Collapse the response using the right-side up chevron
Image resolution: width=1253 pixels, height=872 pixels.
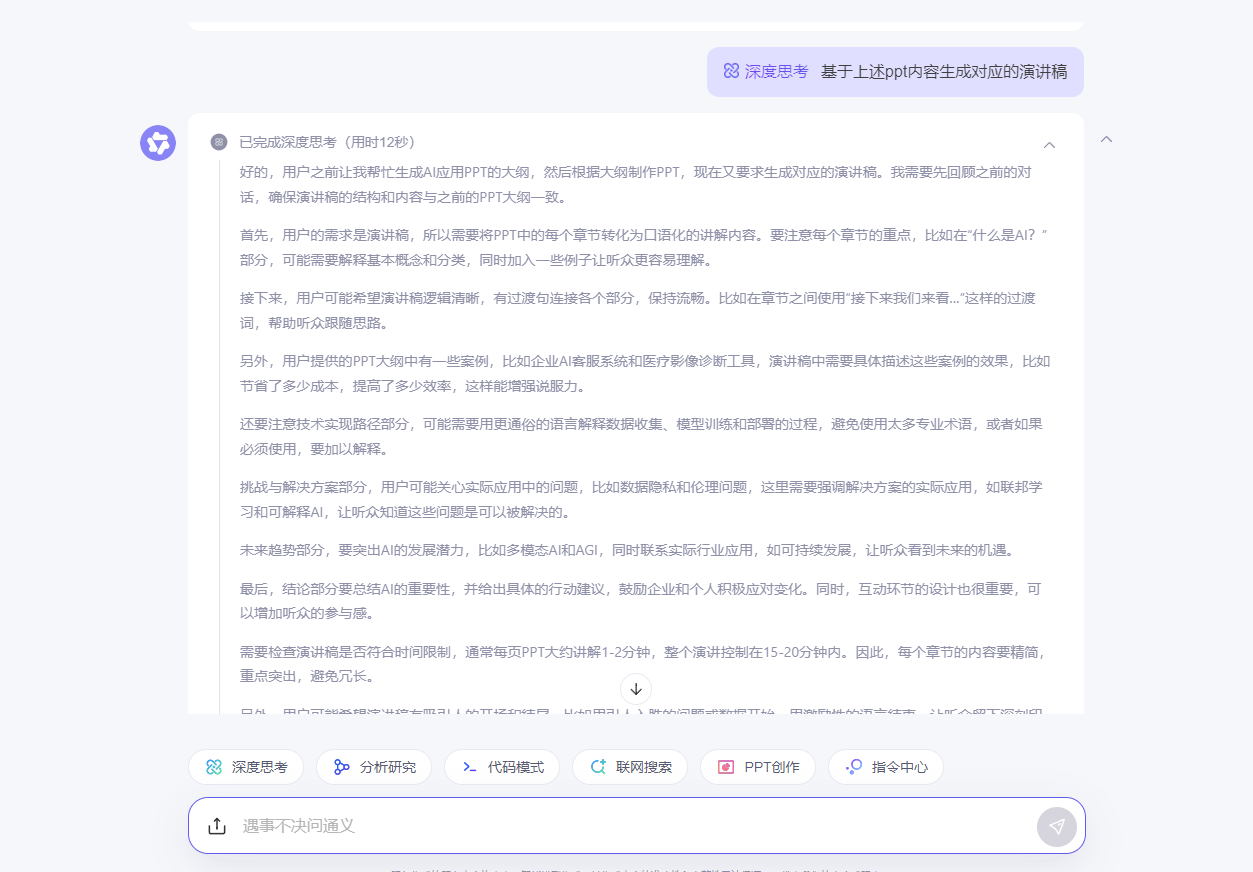[x=1106, y=140]
